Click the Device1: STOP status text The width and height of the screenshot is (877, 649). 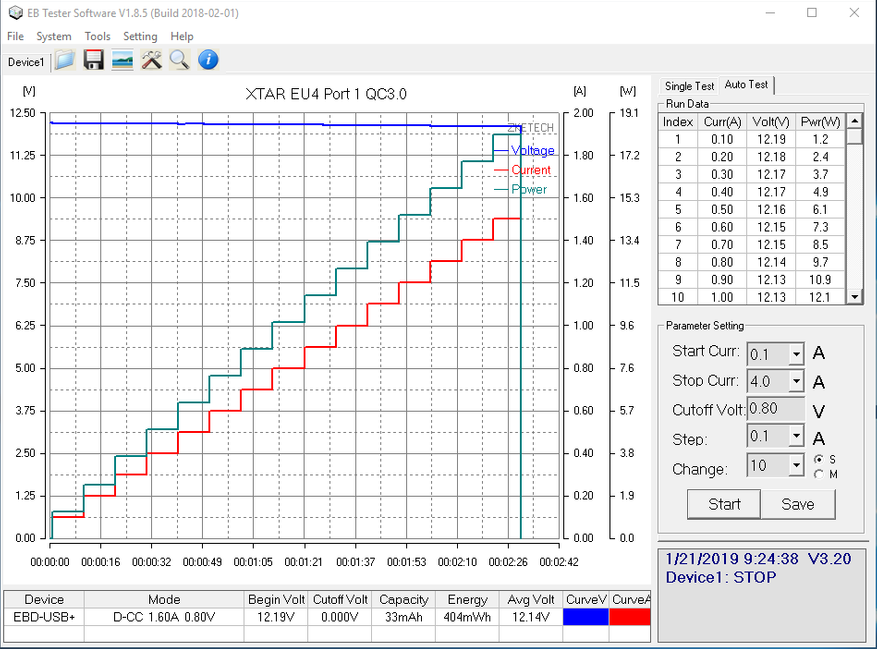[721, 577]
